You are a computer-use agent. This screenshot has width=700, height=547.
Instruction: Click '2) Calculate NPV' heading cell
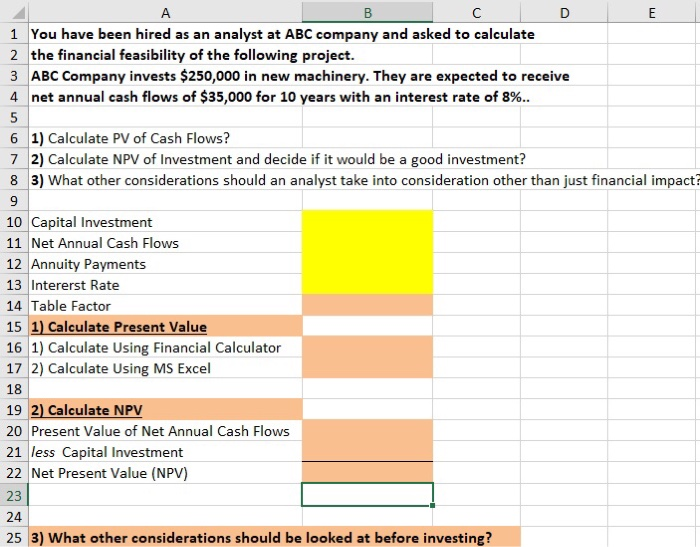tap(166, 410)
